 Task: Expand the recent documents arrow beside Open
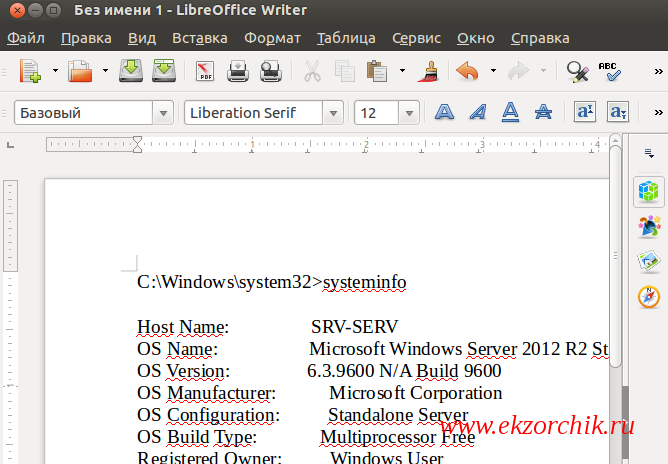tap(105, 71)
